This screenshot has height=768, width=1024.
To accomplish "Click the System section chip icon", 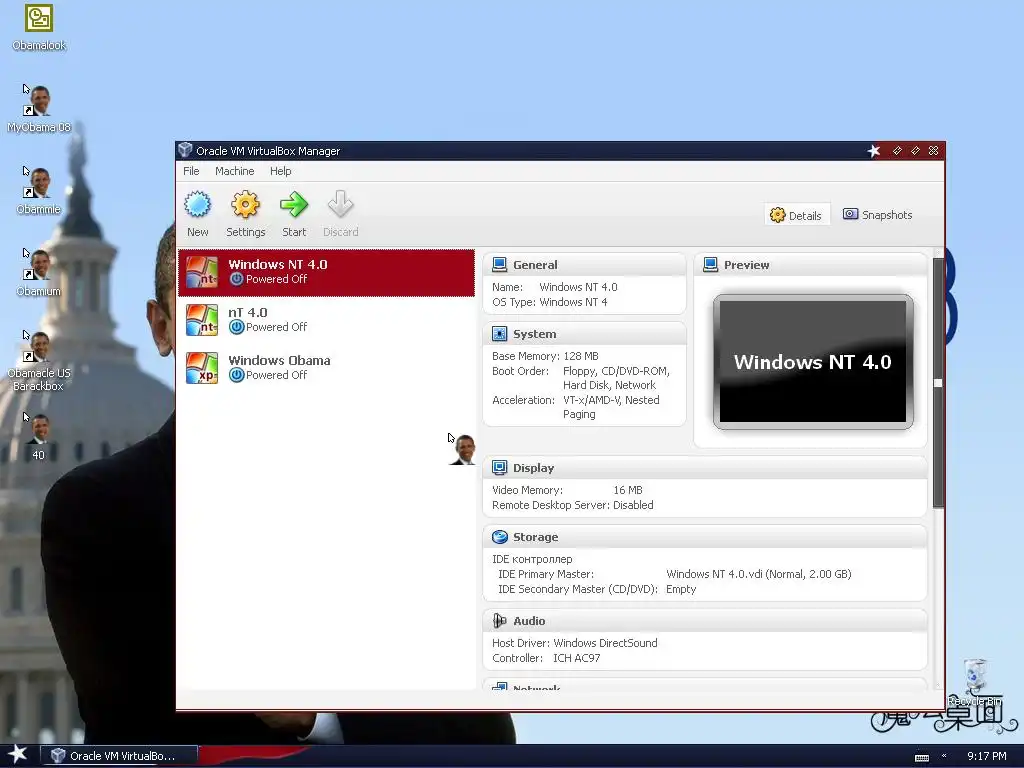I will click(x=500, y=334).
